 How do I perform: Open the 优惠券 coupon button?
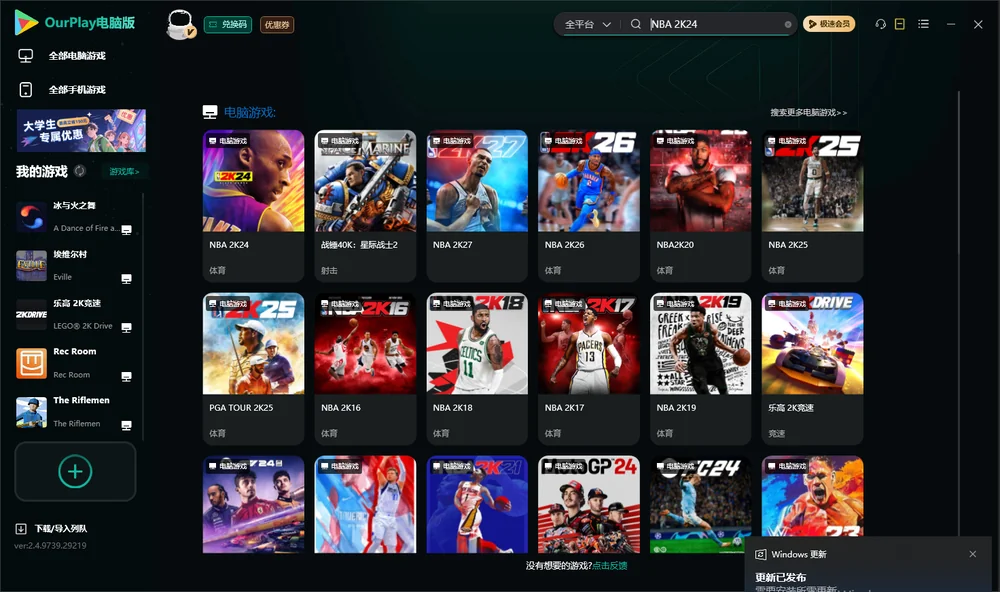point(277,24)
